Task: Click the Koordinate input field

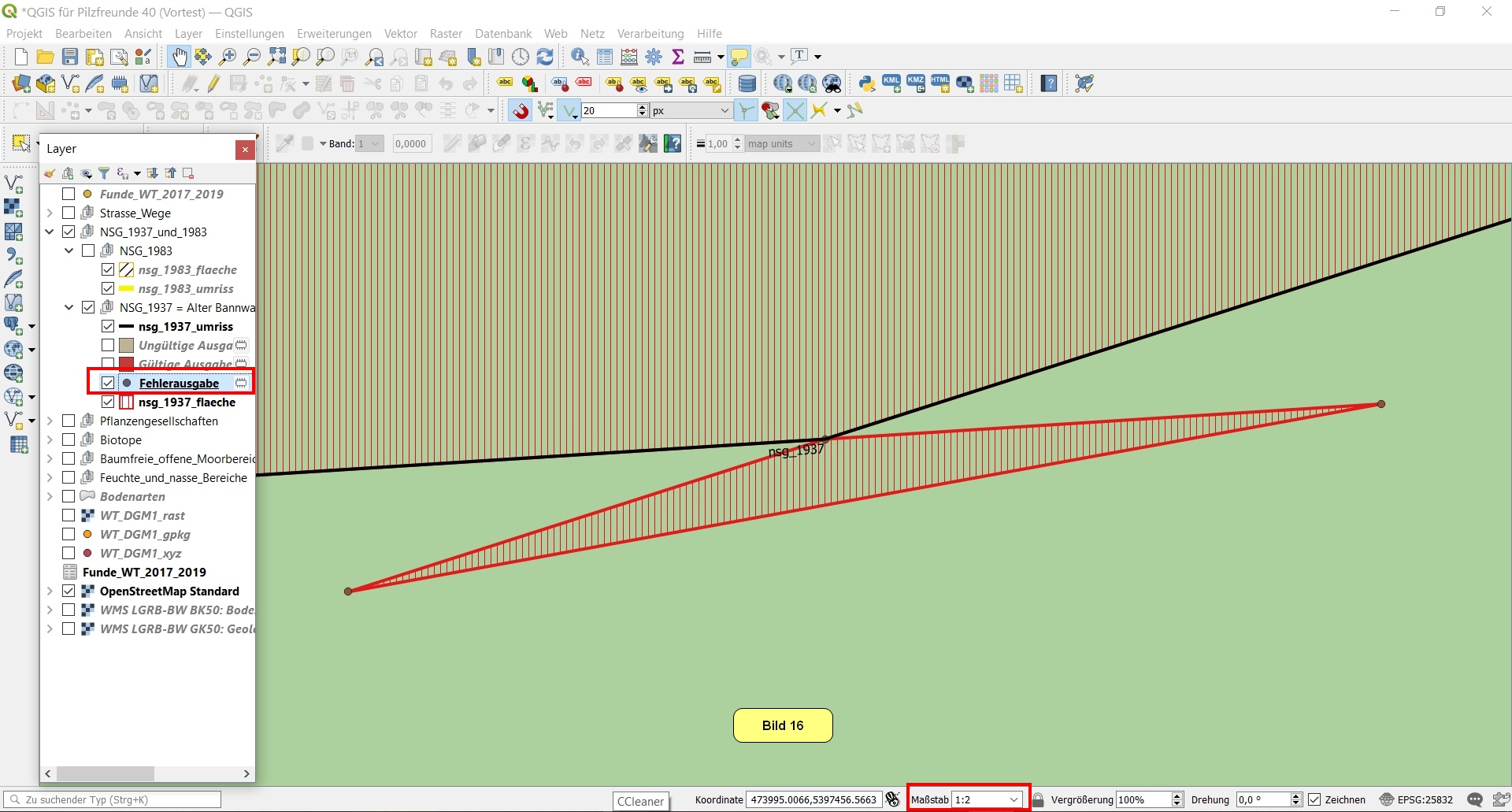Action: [x=813, y=799]
